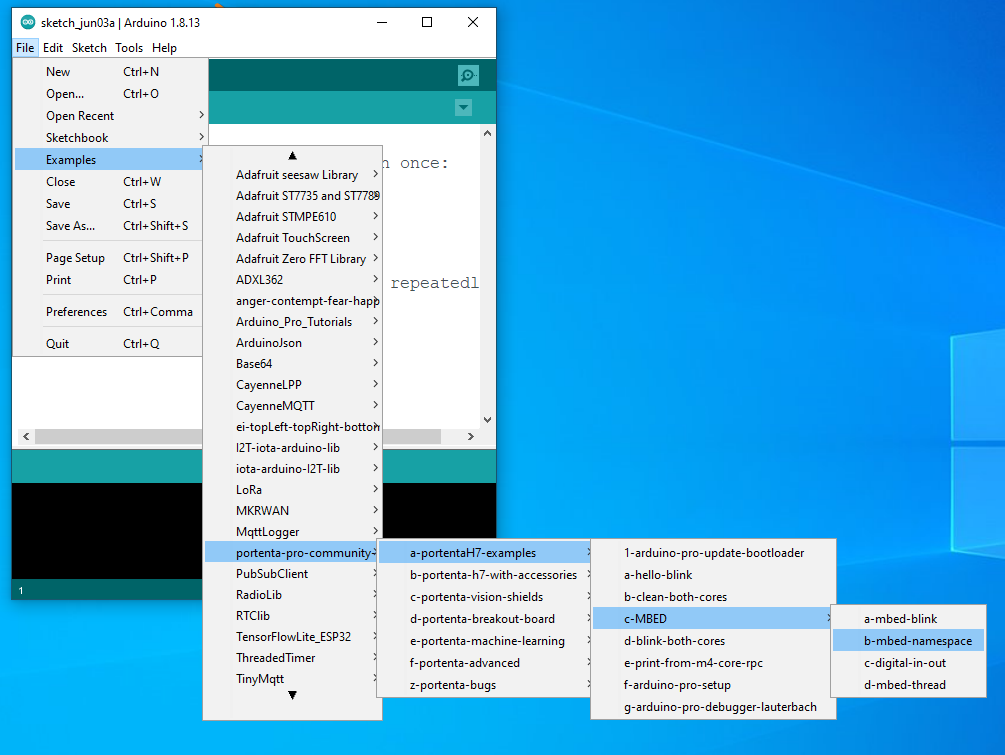Expand Adafruit ST7735 and ST7789 examples
Viewport: 1005px width, 755px height.
point(292,196)
